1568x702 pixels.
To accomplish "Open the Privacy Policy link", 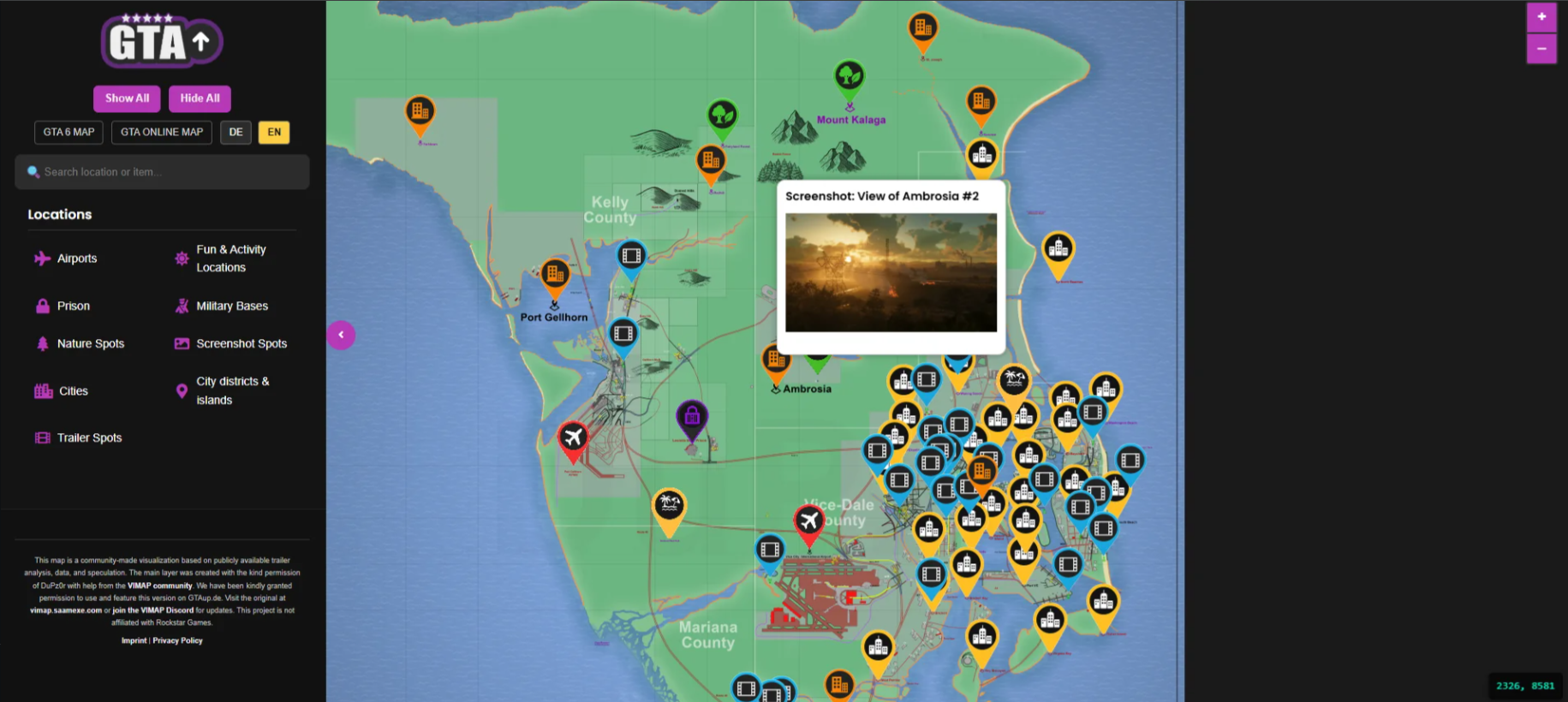I will pyautogui.click(x=178, y=640).
